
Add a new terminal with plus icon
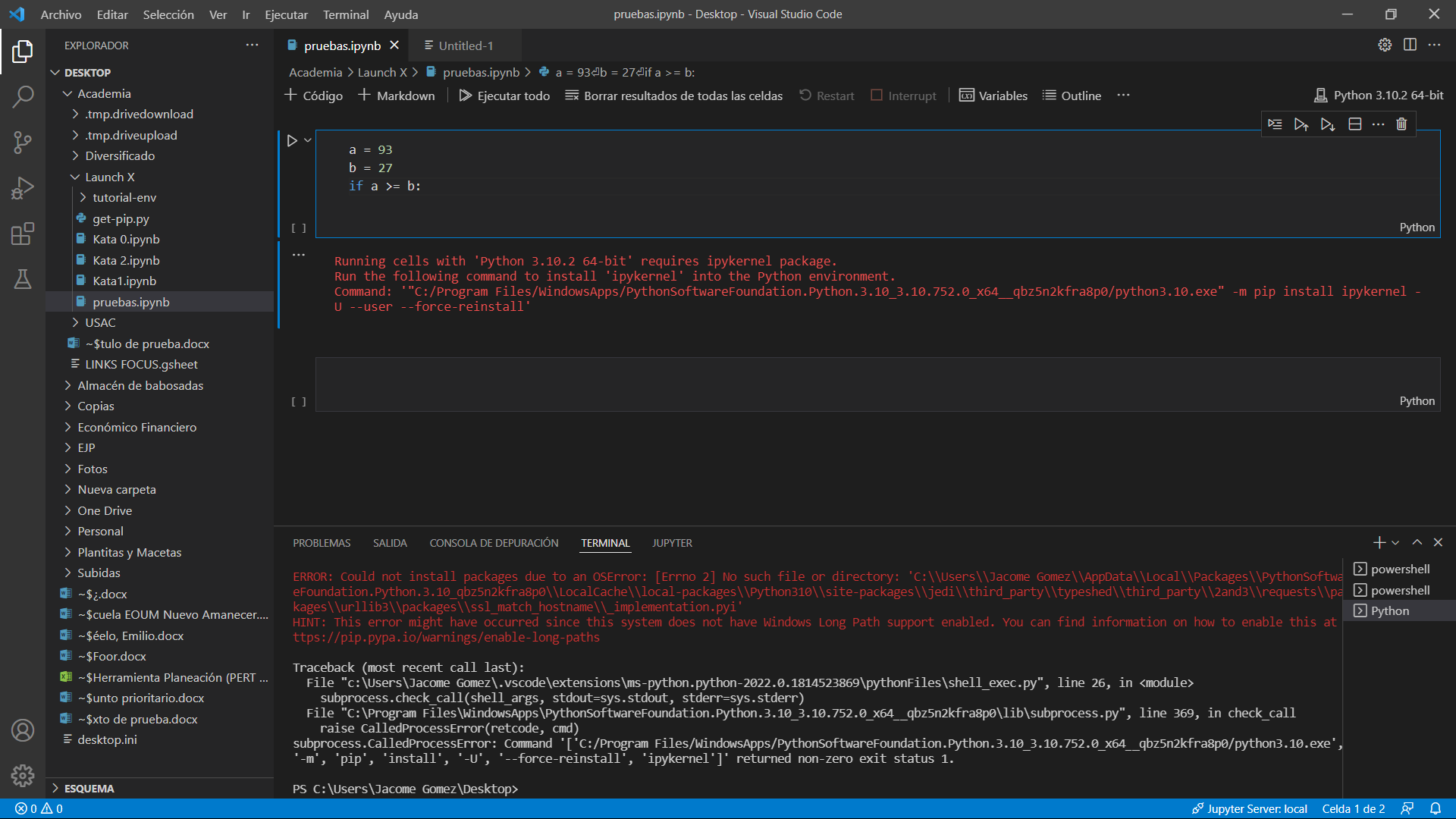1379,542
